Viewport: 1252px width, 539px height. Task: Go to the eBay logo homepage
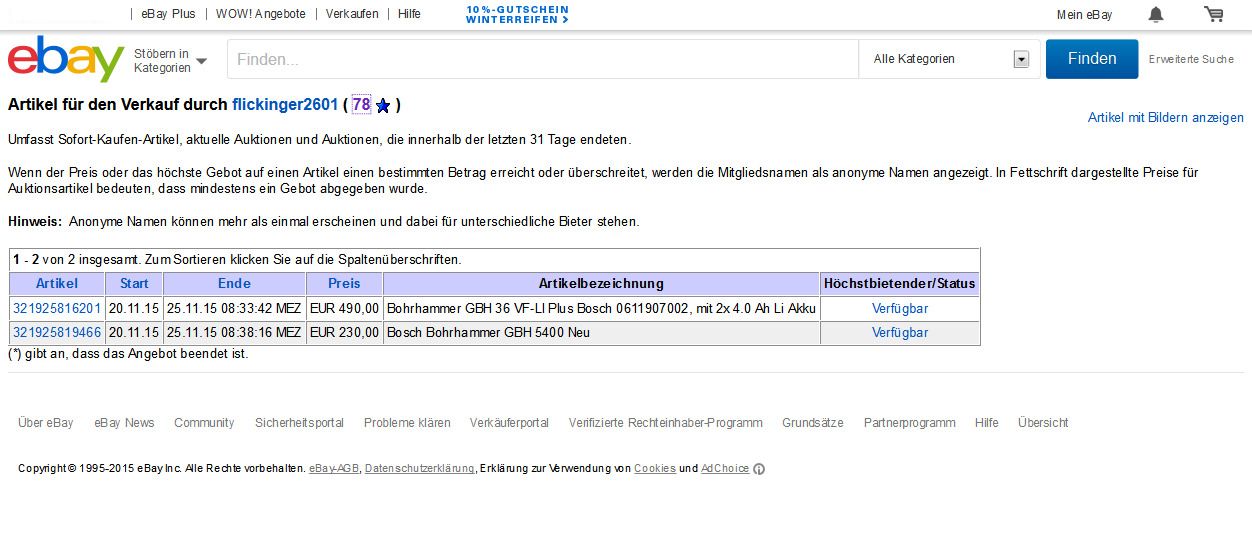coord(66,58)
